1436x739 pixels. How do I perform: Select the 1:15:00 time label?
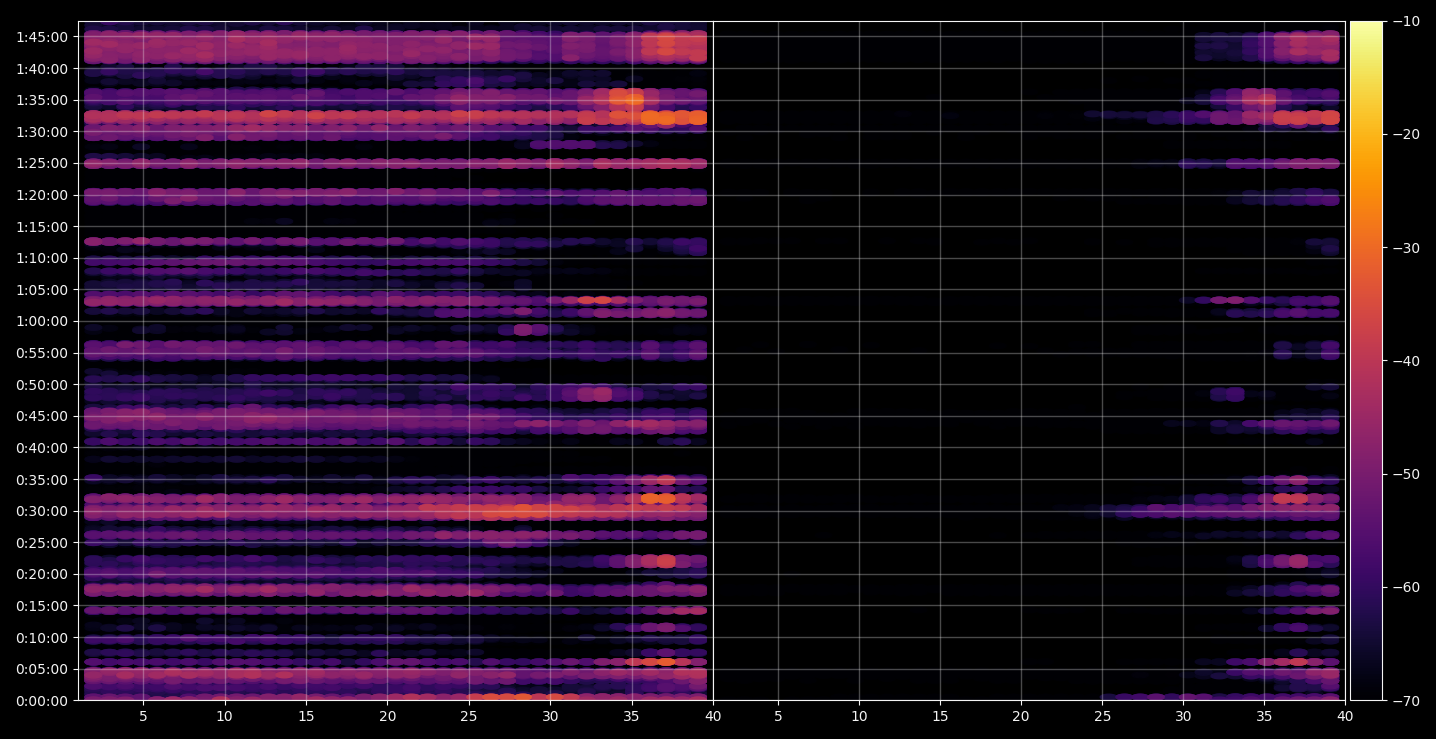(x=42, y=227)
